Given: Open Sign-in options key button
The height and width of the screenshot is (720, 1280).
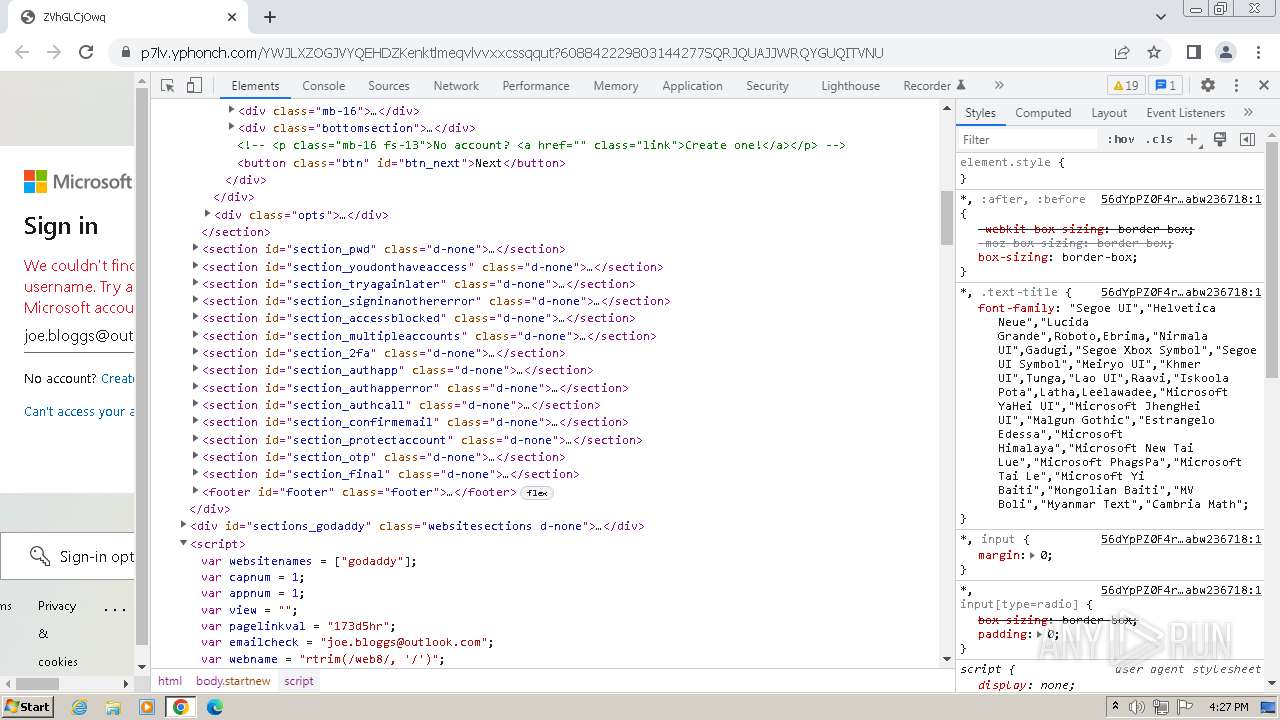Looking at the screenshot, I should coord(68,556).
